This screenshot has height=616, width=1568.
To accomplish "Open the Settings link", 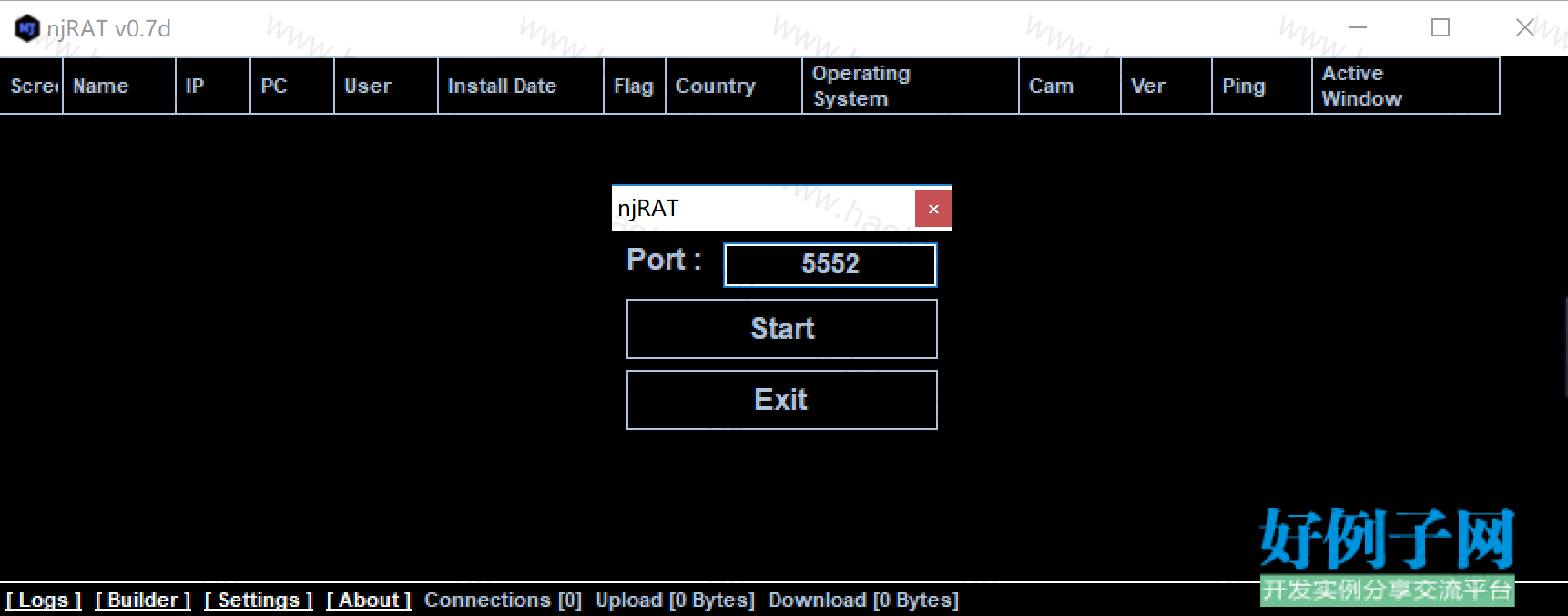I will (259, 601).
